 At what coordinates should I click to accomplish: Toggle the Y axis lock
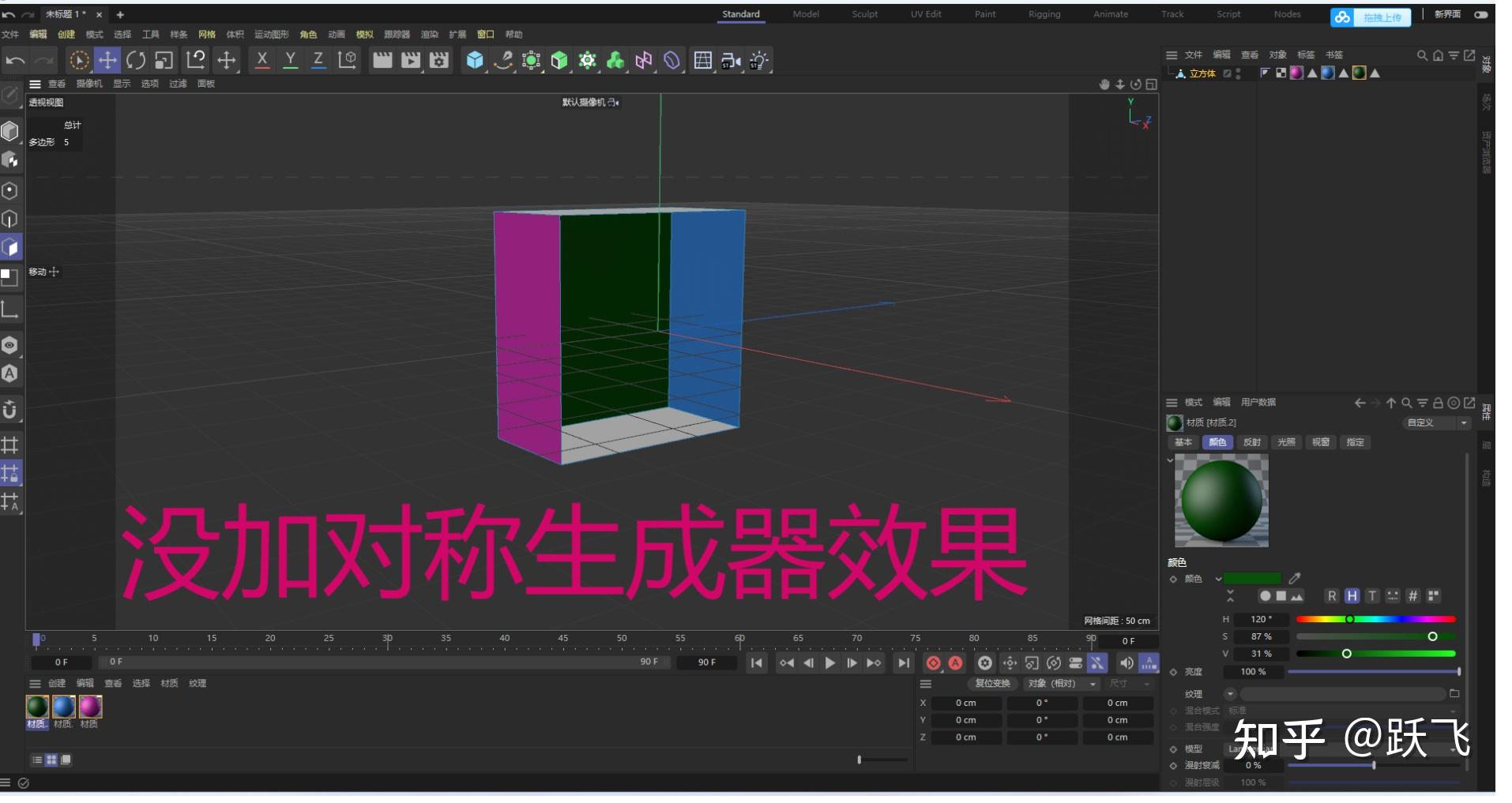[x=290, y=60]
